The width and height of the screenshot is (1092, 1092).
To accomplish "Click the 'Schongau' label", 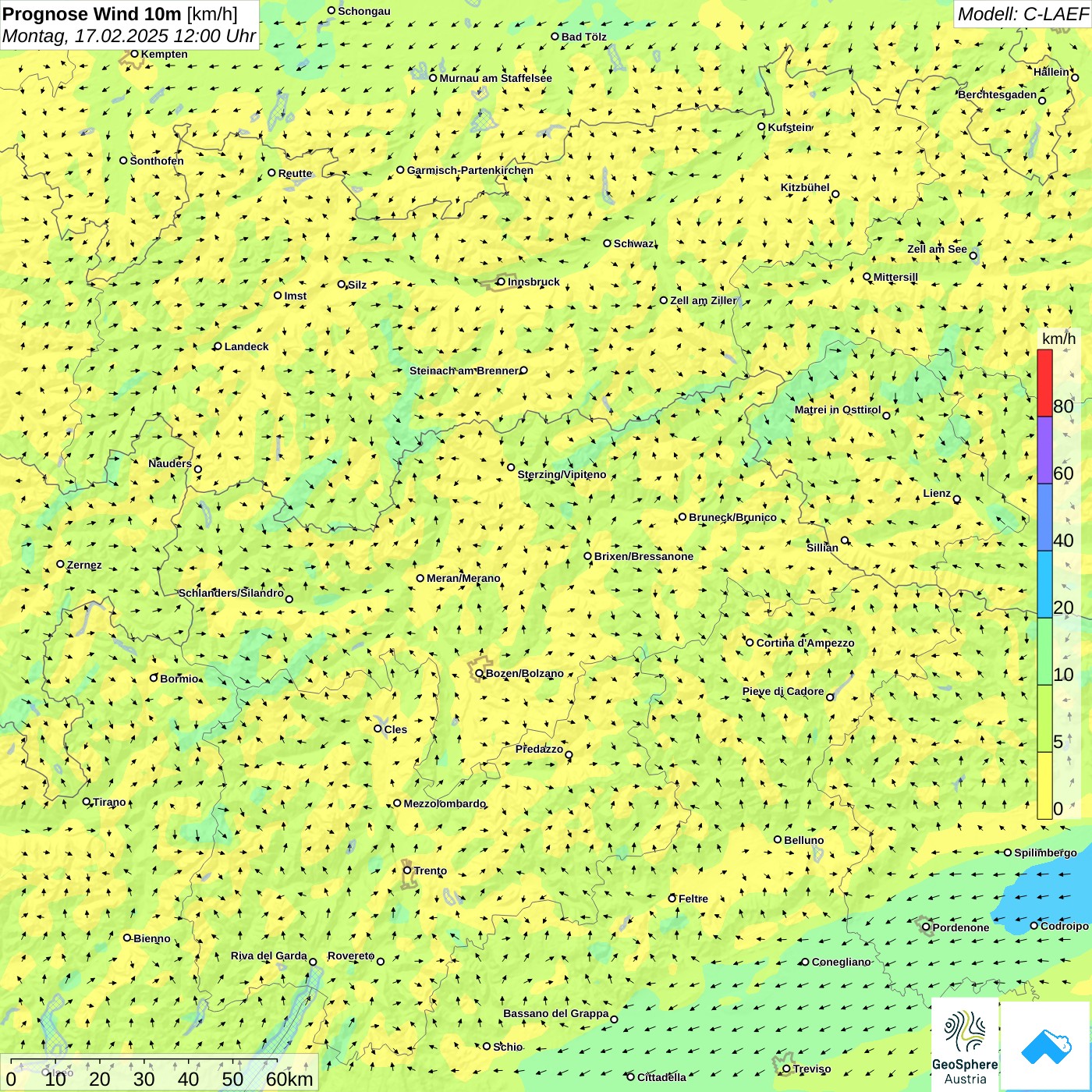I will point(364,11).
